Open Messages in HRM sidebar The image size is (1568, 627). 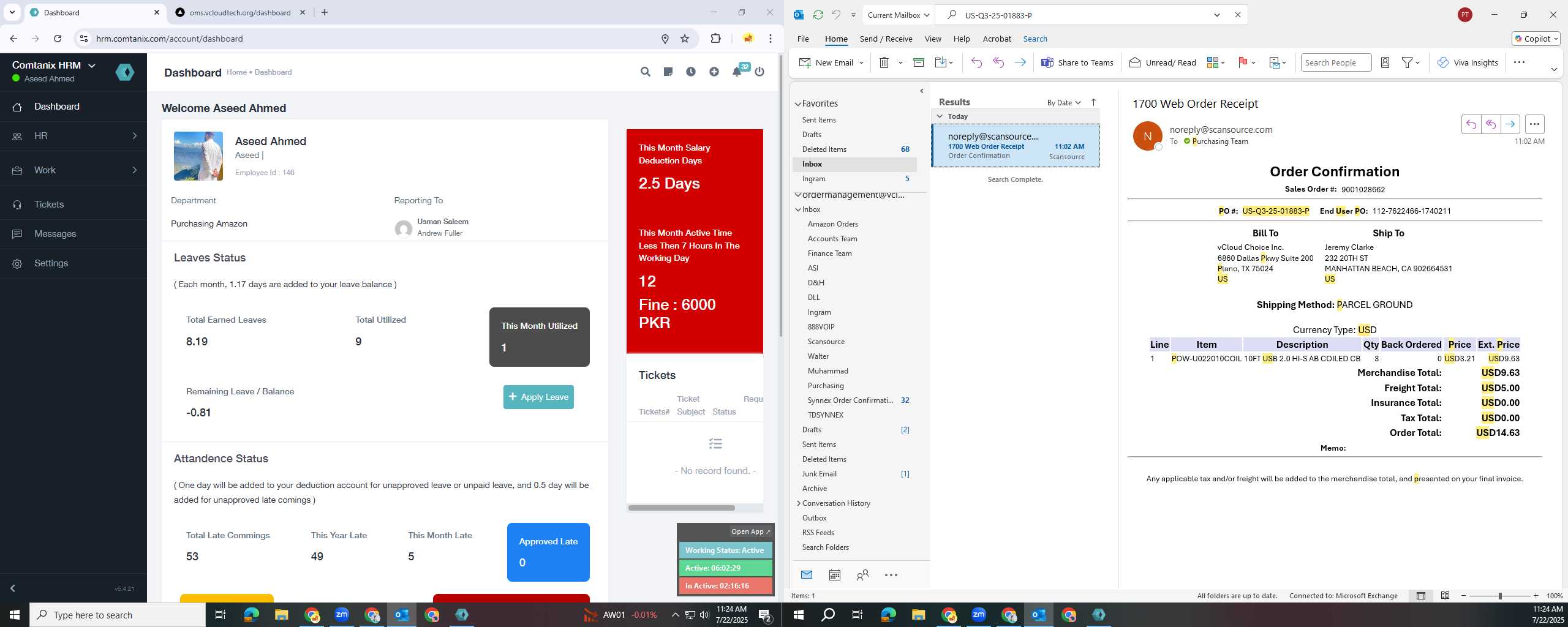click(73, 234)
